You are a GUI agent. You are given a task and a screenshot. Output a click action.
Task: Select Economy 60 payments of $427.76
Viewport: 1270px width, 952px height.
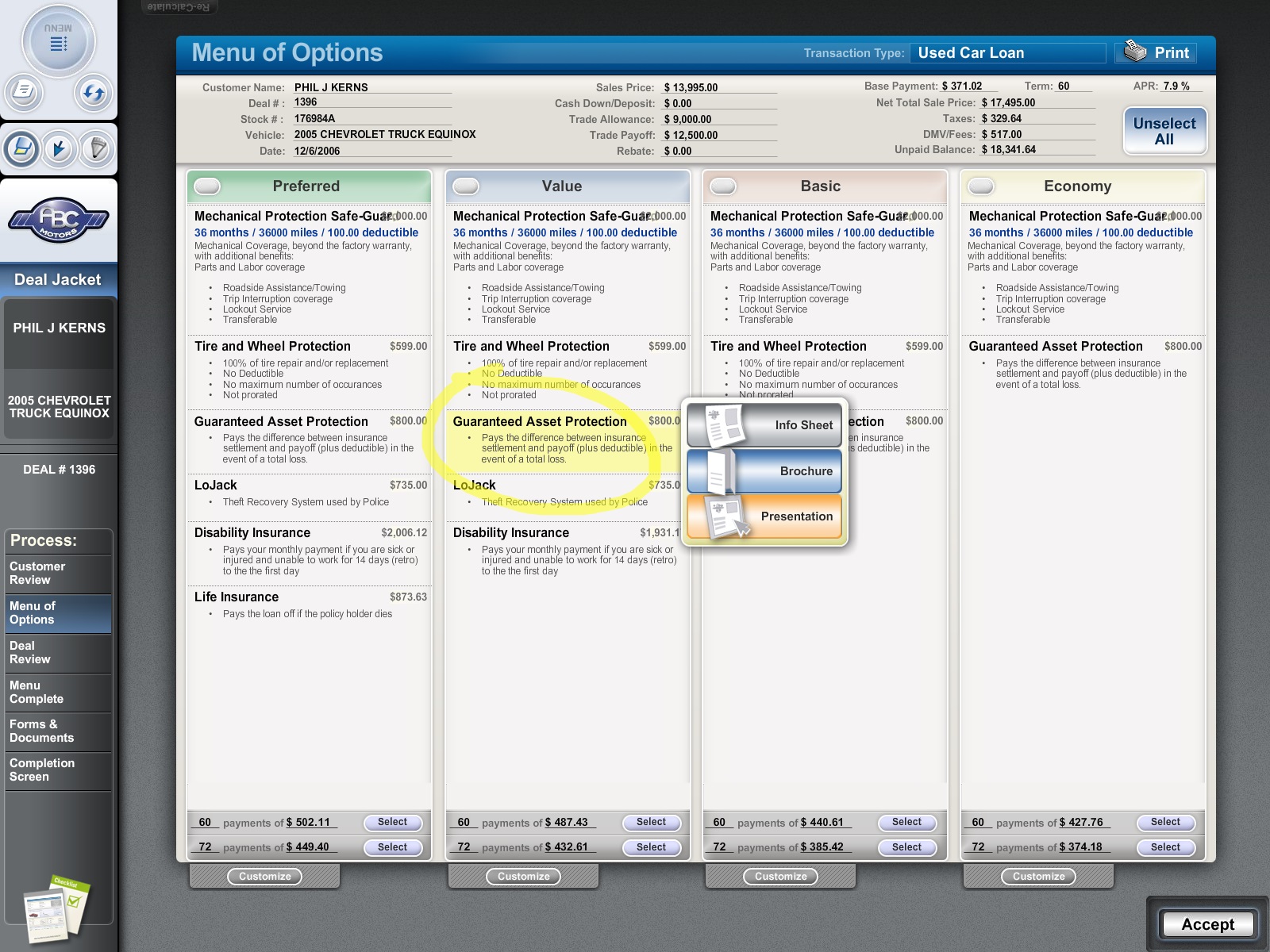[x=1166, y=823]
